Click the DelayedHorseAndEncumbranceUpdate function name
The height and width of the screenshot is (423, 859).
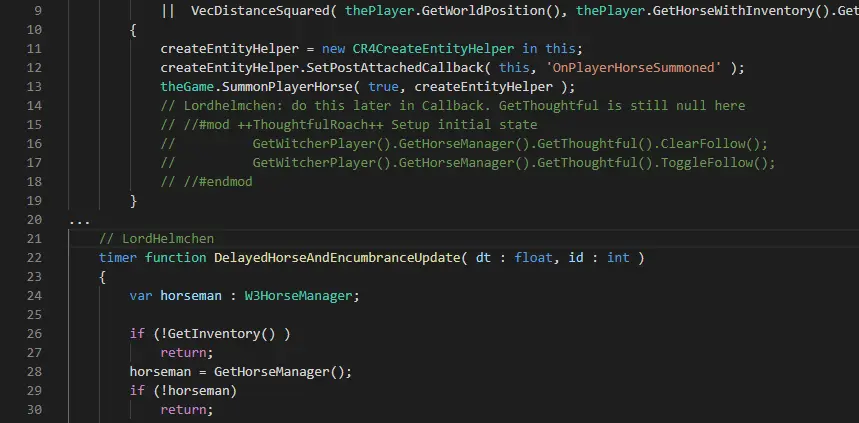pyautogui.click(x=337, y=258)
